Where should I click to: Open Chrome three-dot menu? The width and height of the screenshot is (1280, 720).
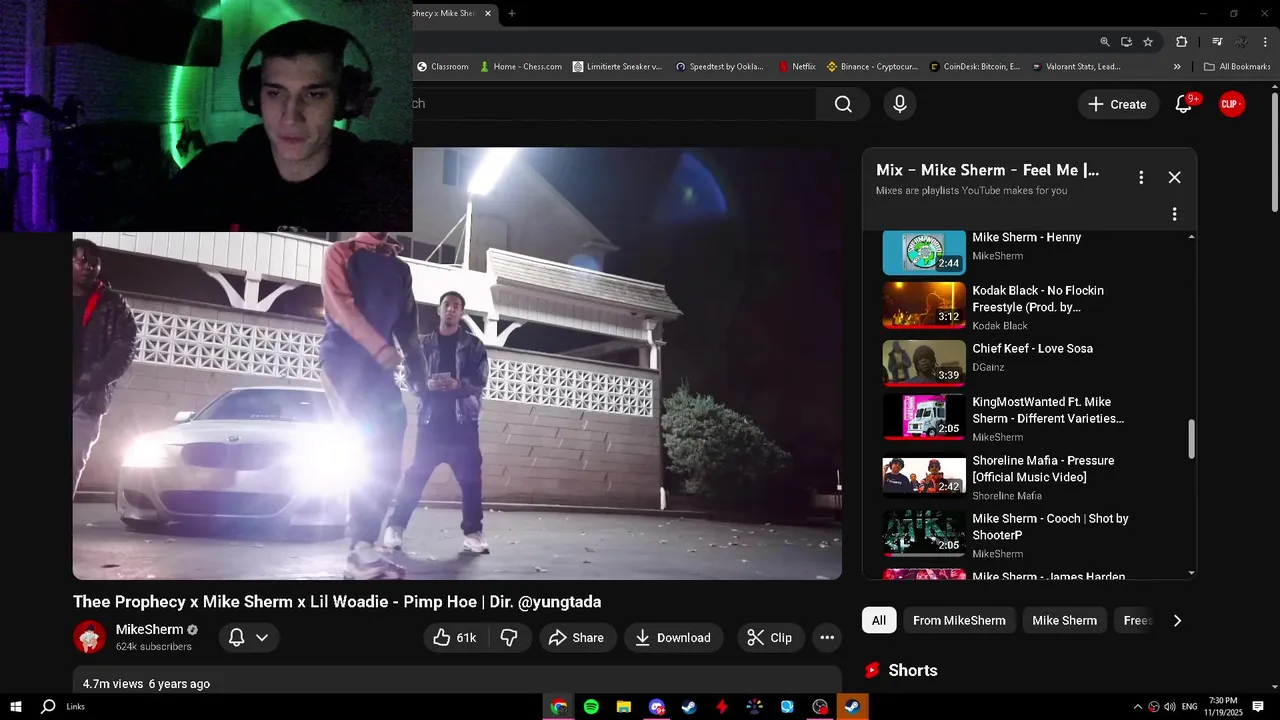(x=1266, y=42)
